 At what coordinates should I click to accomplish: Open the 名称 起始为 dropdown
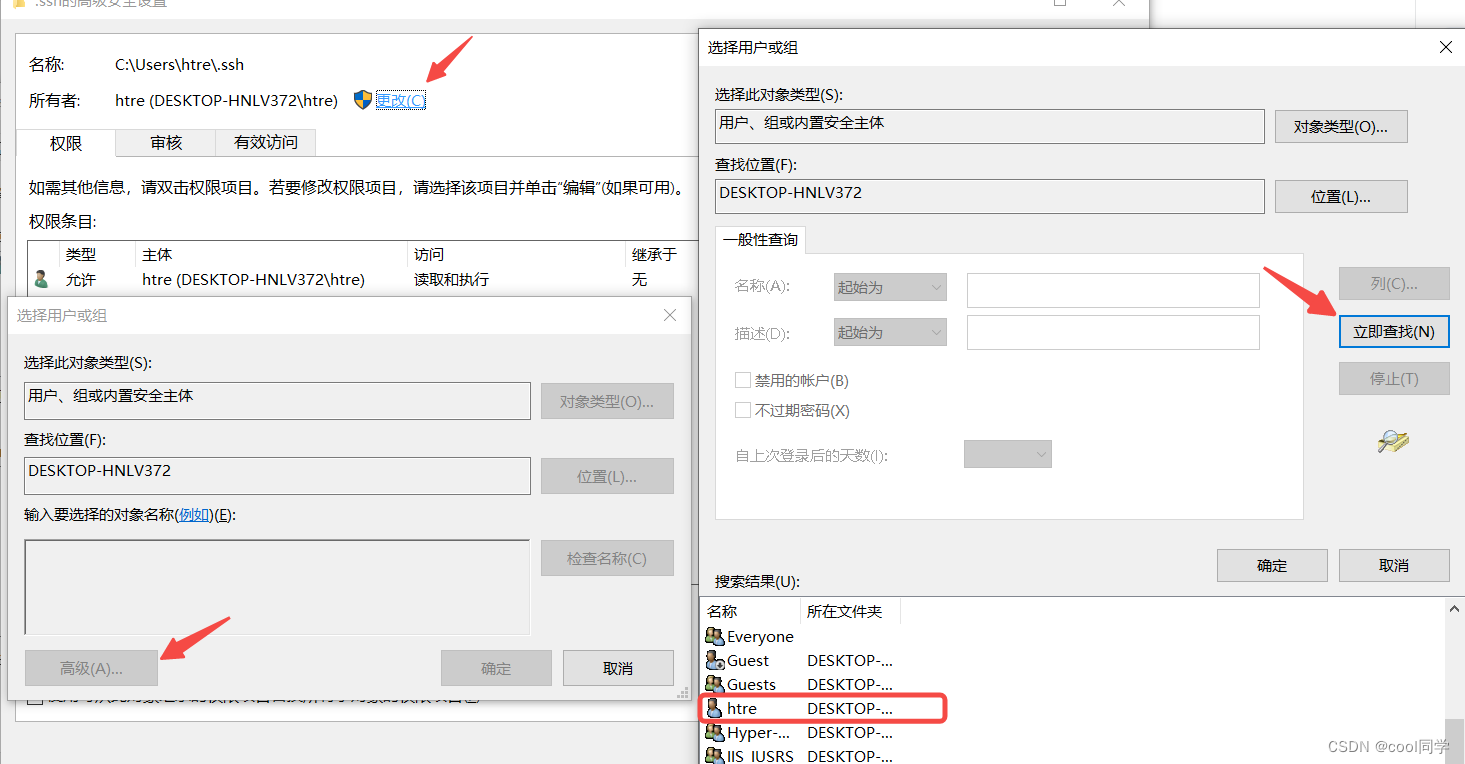click(889, 287)
